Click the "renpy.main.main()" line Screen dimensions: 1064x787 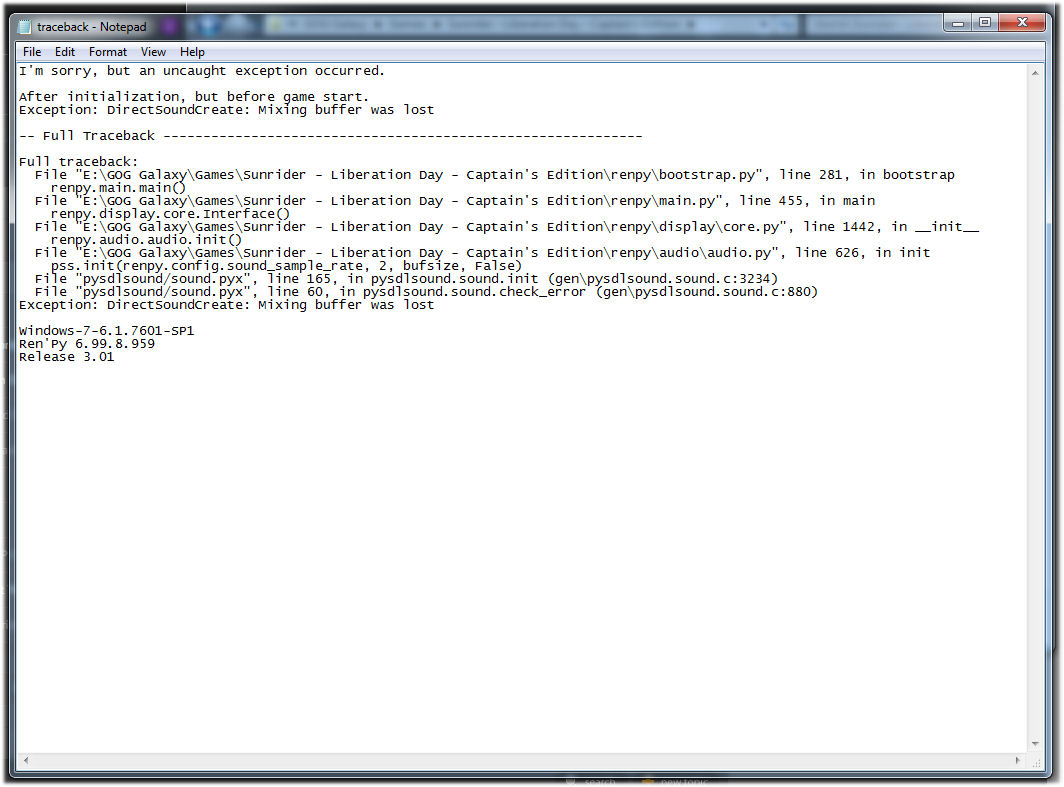click(x=118, y=188)
